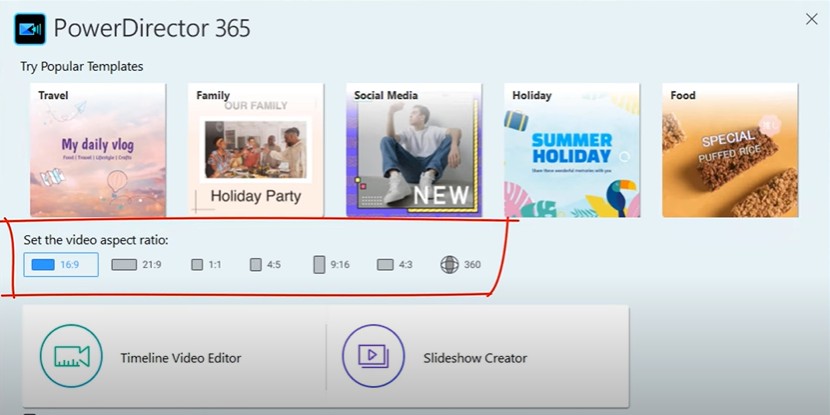Choose the 21:9 aspect ratio
Image resolution: width=830 pixels, height=415 pixels.
[136, 265]
